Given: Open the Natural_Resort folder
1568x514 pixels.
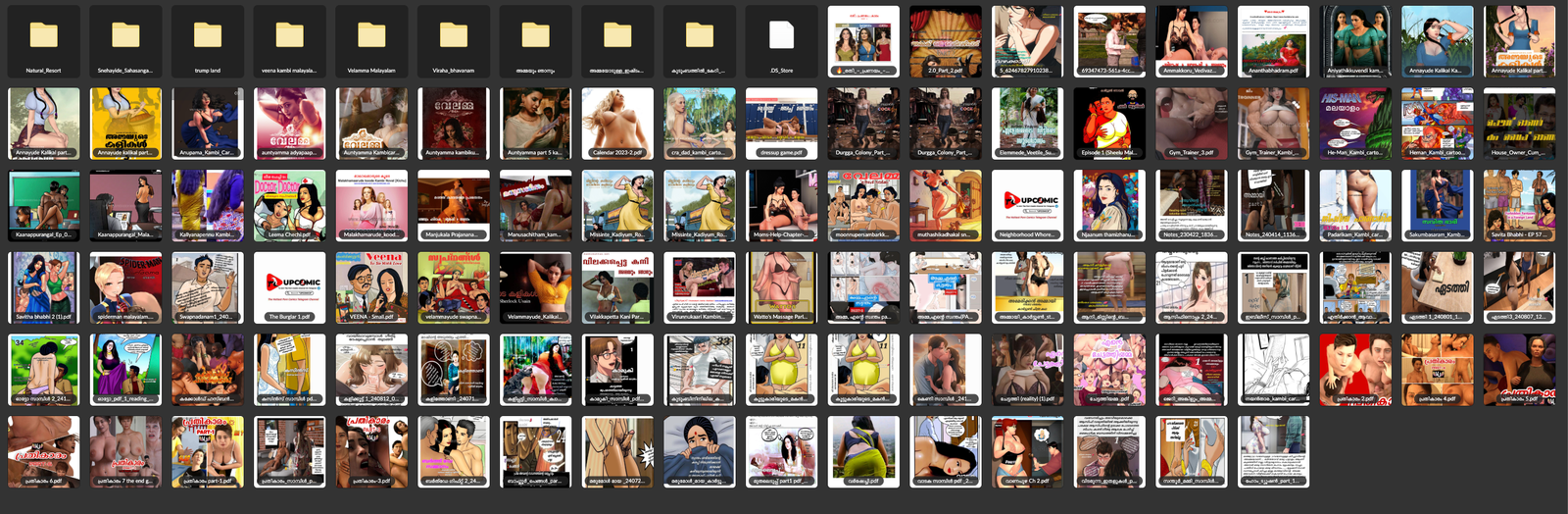Looking at the screenshot, I should [x=43, y=42].
